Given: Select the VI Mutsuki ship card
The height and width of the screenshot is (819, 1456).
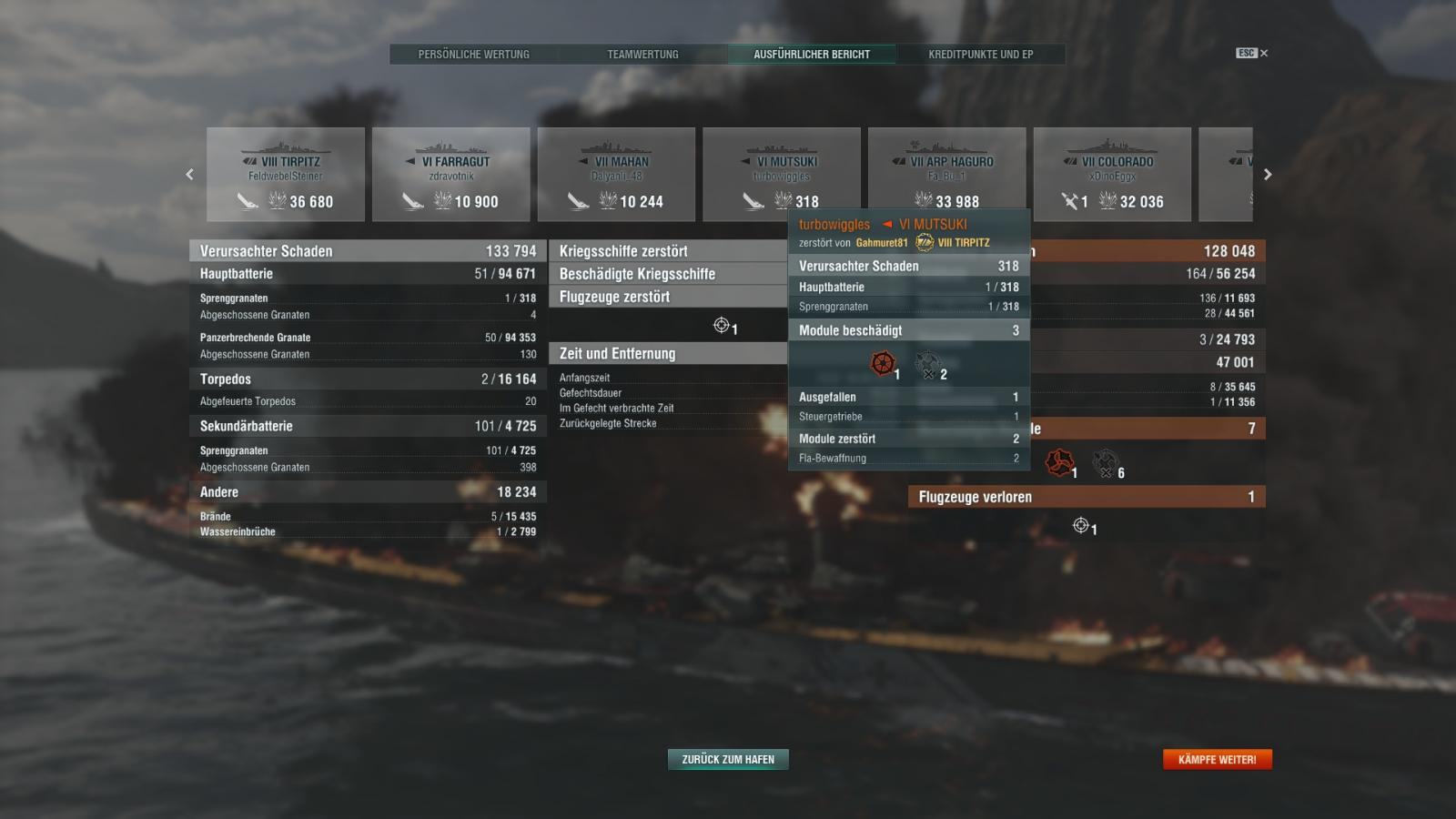Looking at the screenshot, I should pyautogui.click(x=782, y=175).
